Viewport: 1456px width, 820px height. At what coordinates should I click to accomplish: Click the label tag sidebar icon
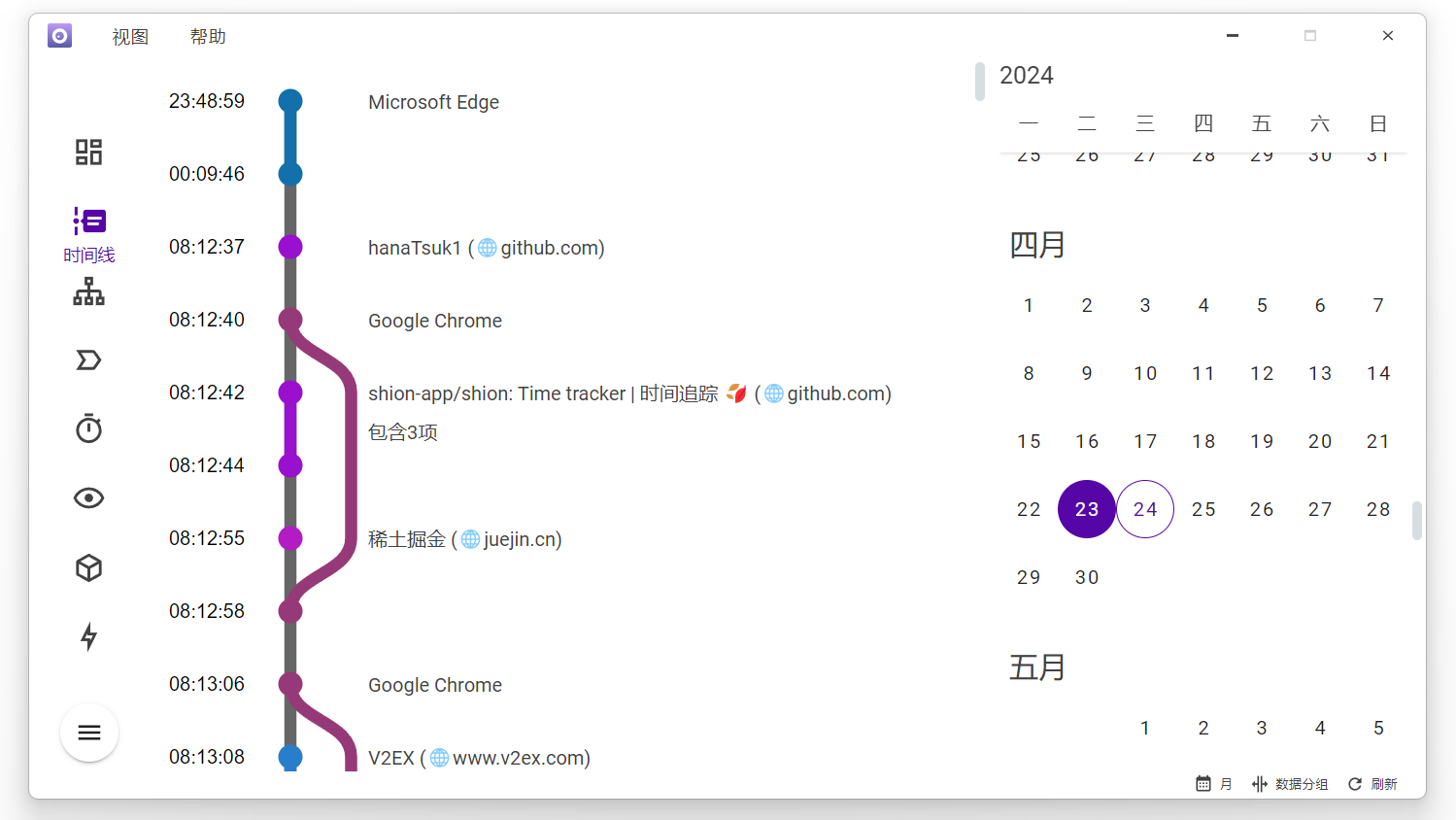click(88, 360)
